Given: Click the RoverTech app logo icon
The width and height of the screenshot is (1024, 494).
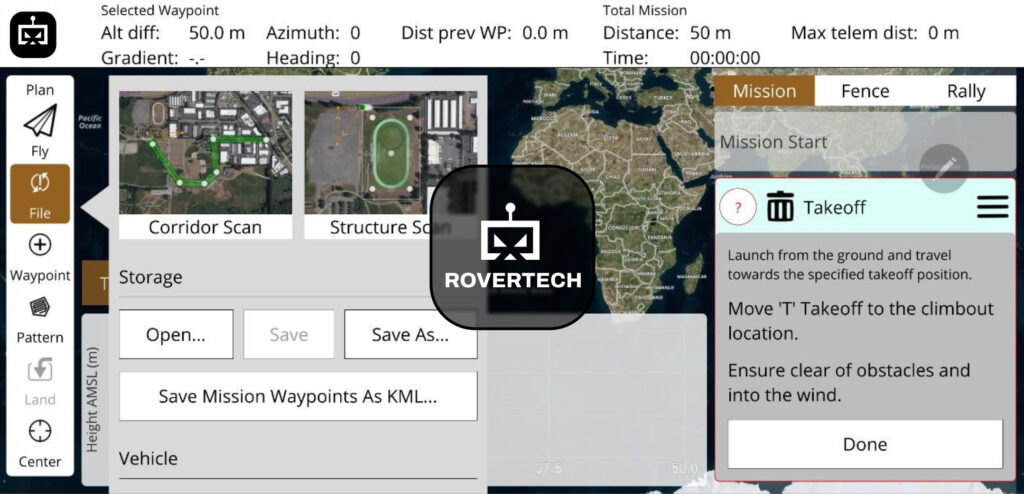Looking at the screenshot, I should 33,34.
